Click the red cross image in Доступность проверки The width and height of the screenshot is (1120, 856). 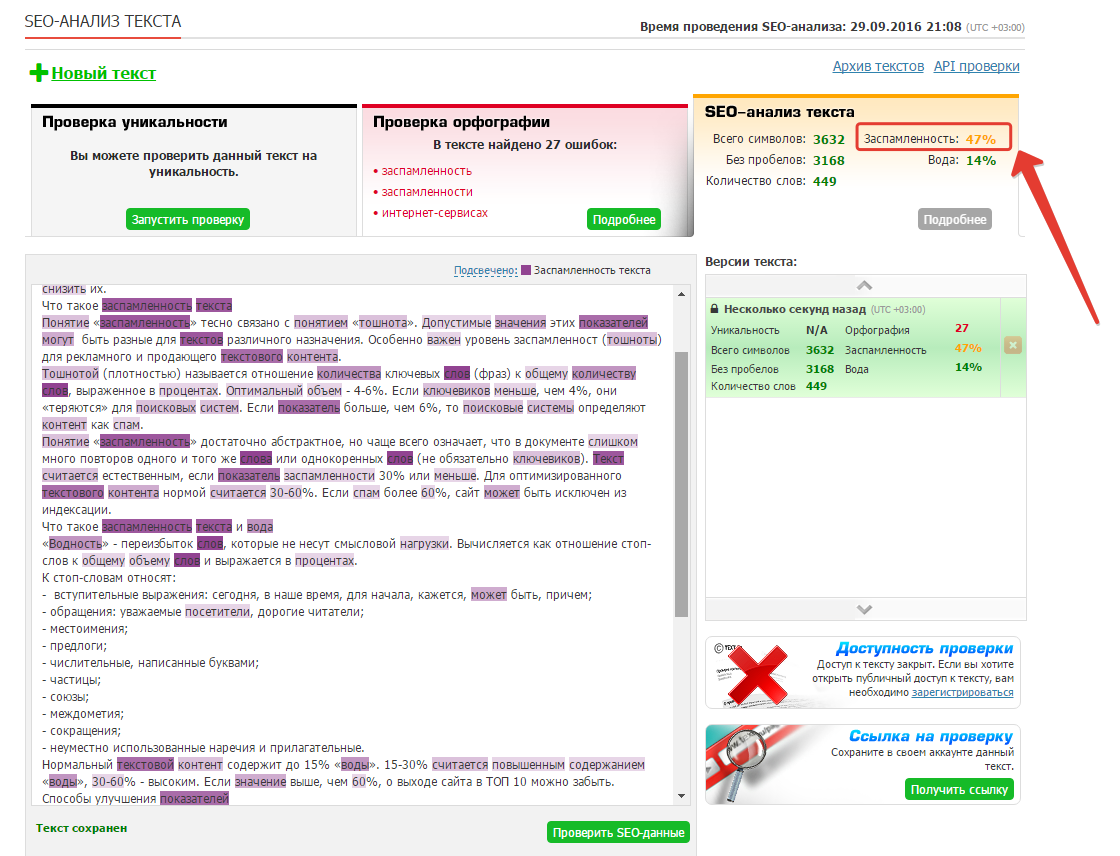tap(756, 672)
